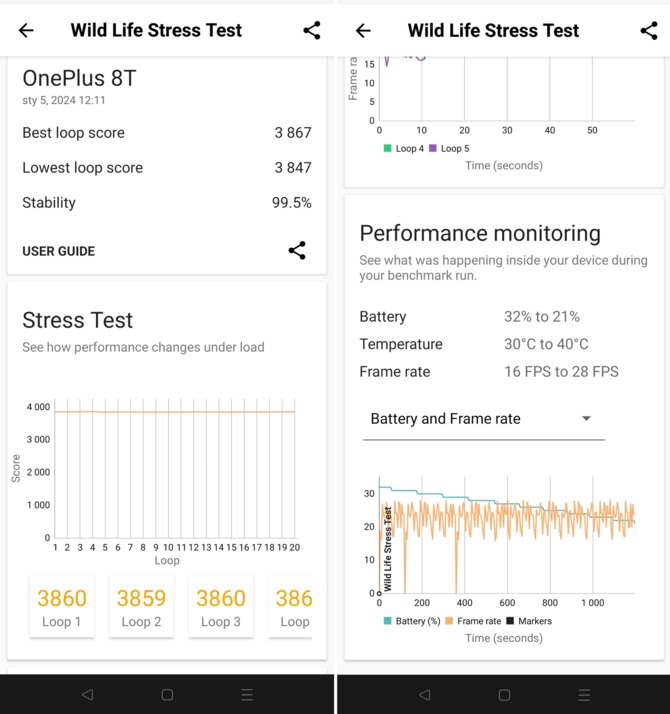The height and width of the screenshot is (714, 670).
Task: Tap share icon in left screen header
Action: pyautogui.click(x=312, y=31)
